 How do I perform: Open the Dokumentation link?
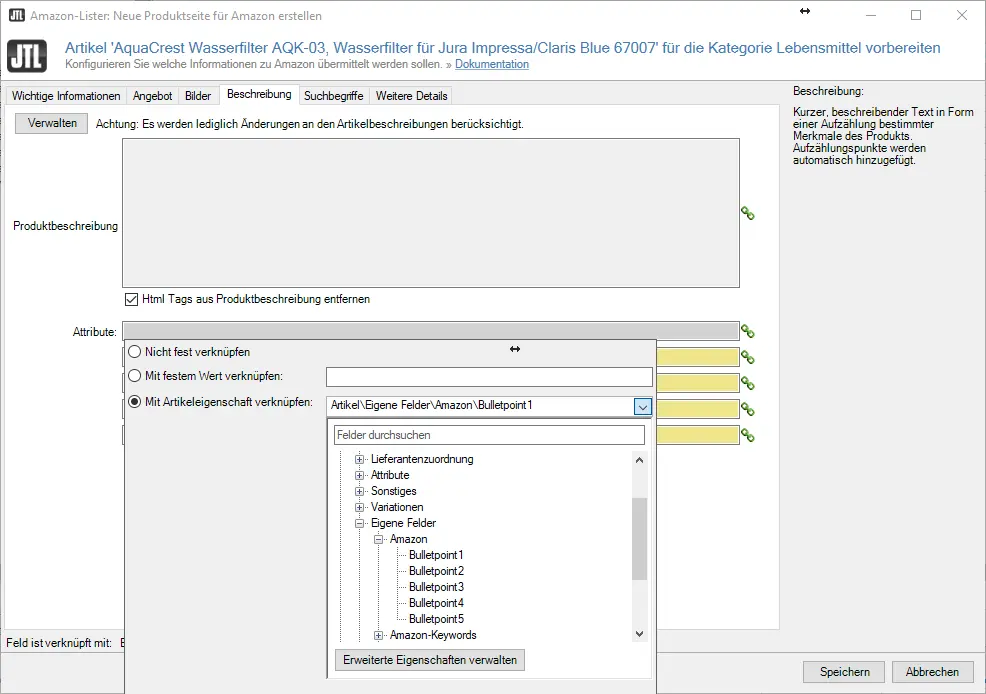point(492,64)
